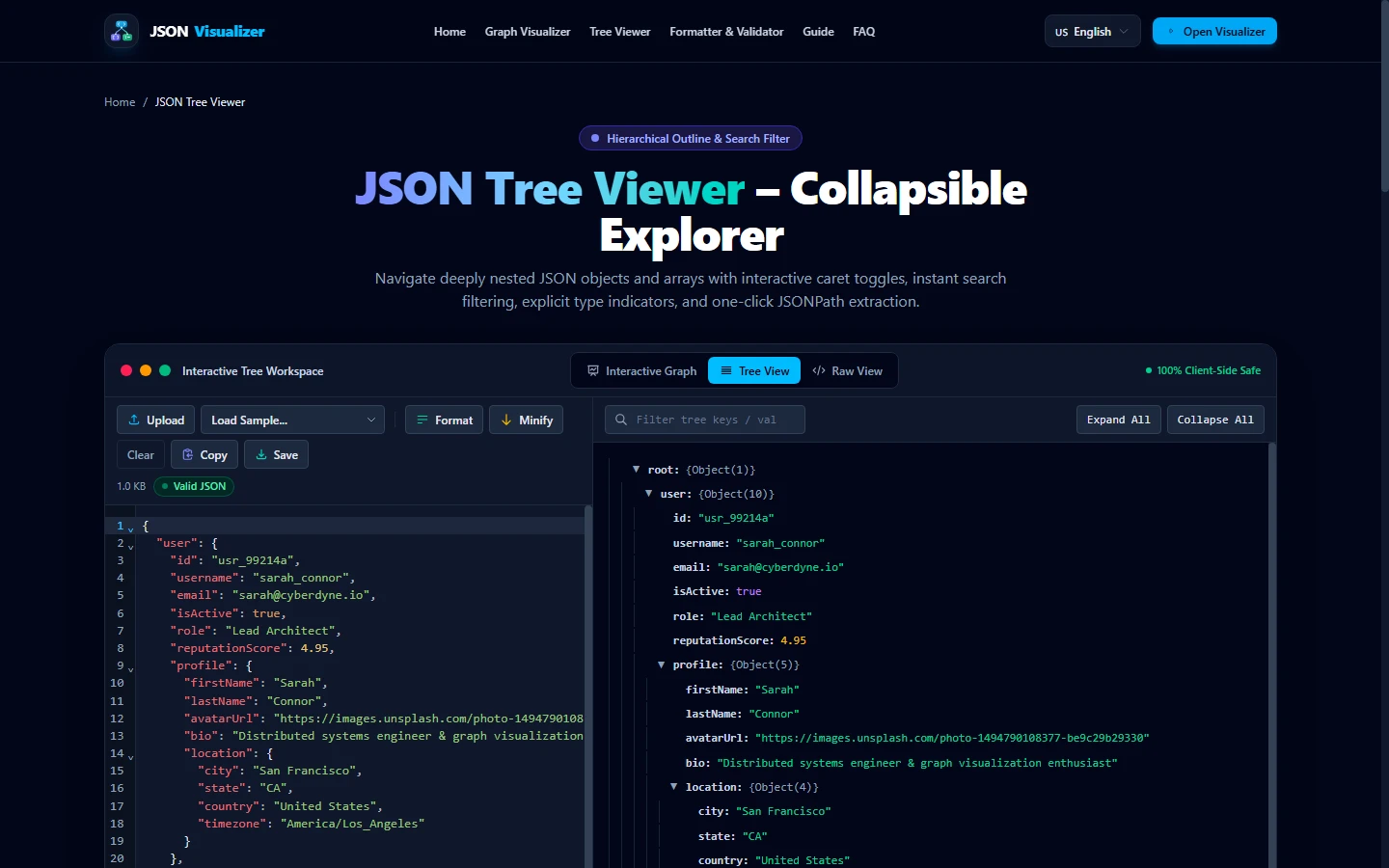
Task: Switch to the Raw View tab
Action: pos(847,370)
